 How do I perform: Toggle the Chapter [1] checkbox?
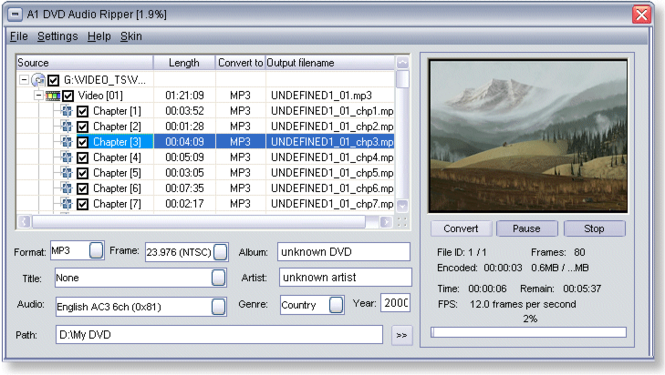tap(83, 112)
